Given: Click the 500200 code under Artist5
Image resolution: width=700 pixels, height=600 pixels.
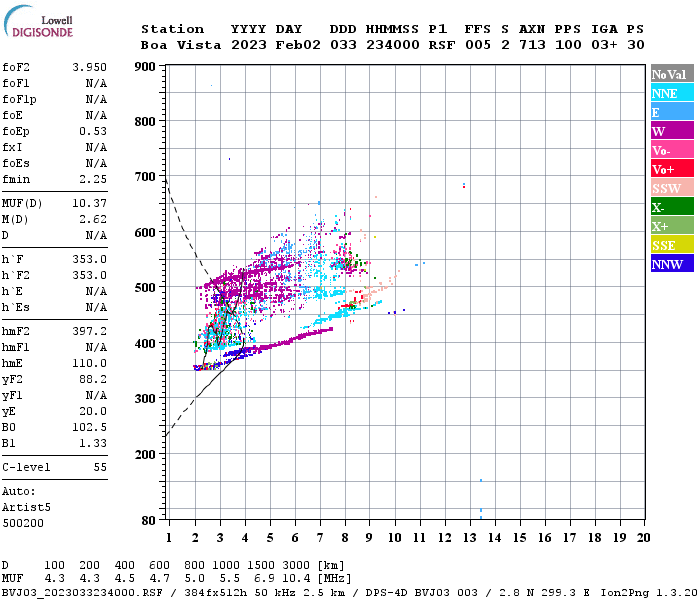Looking at the screenshot, I should coord(23,523).
